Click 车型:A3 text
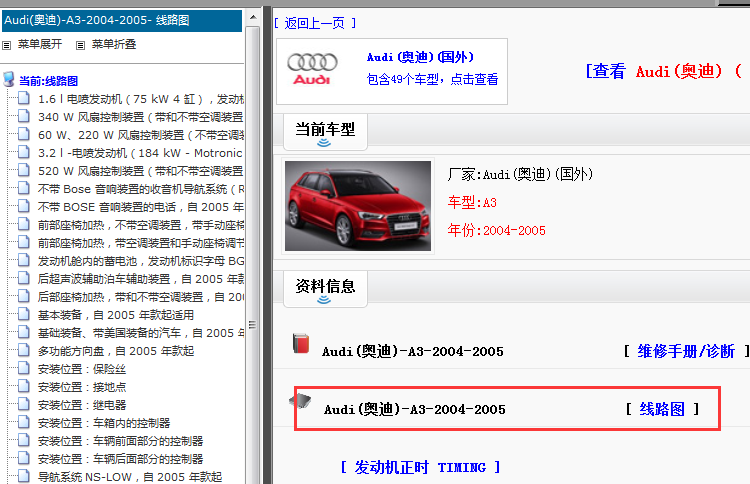 tap(472, 202)
